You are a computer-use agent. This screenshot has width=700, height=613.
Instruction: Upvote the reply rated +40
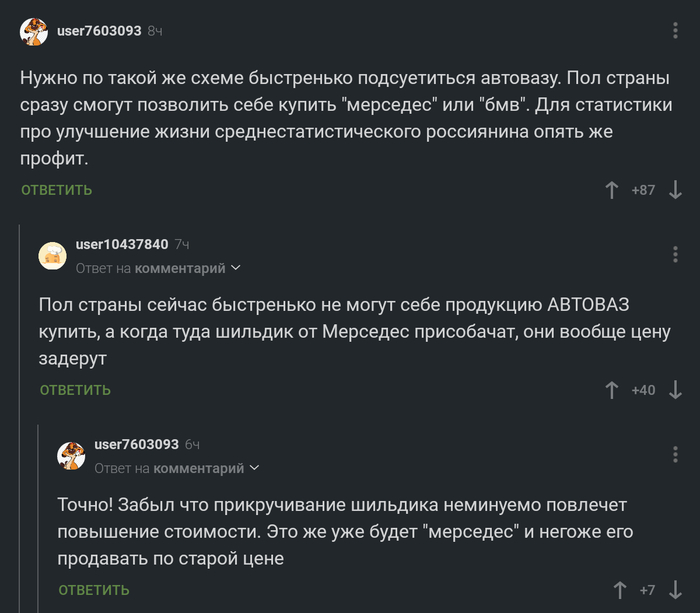coord(612,390)
